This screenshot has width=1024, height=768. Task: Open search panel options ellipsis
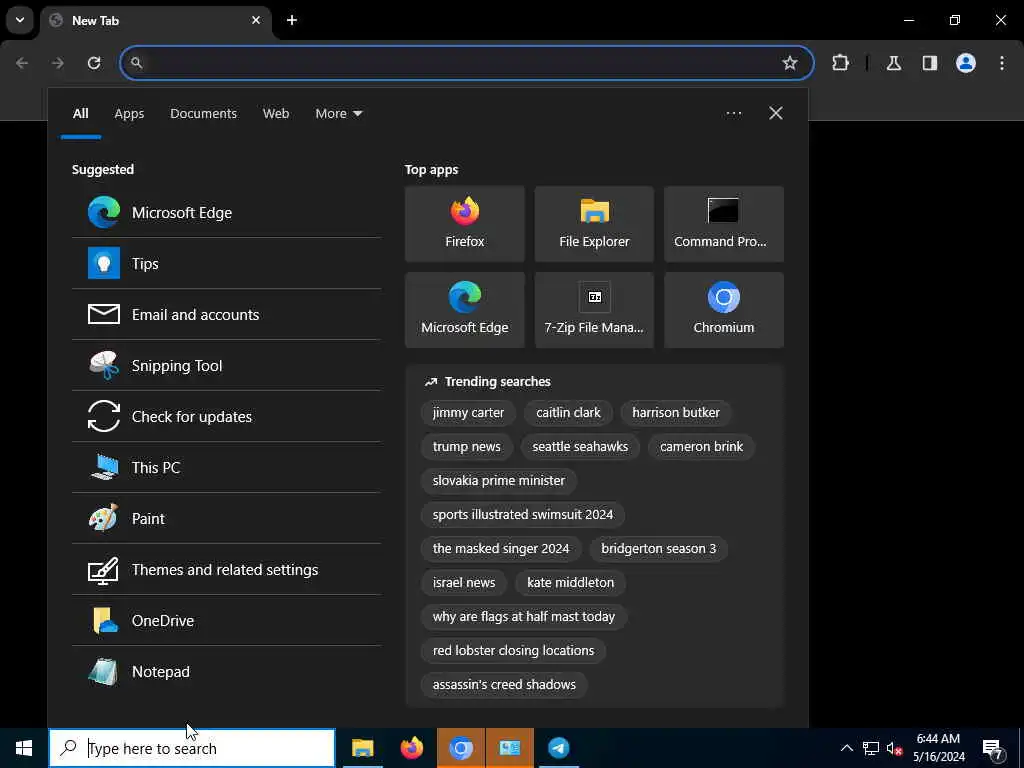pos(733,114)
